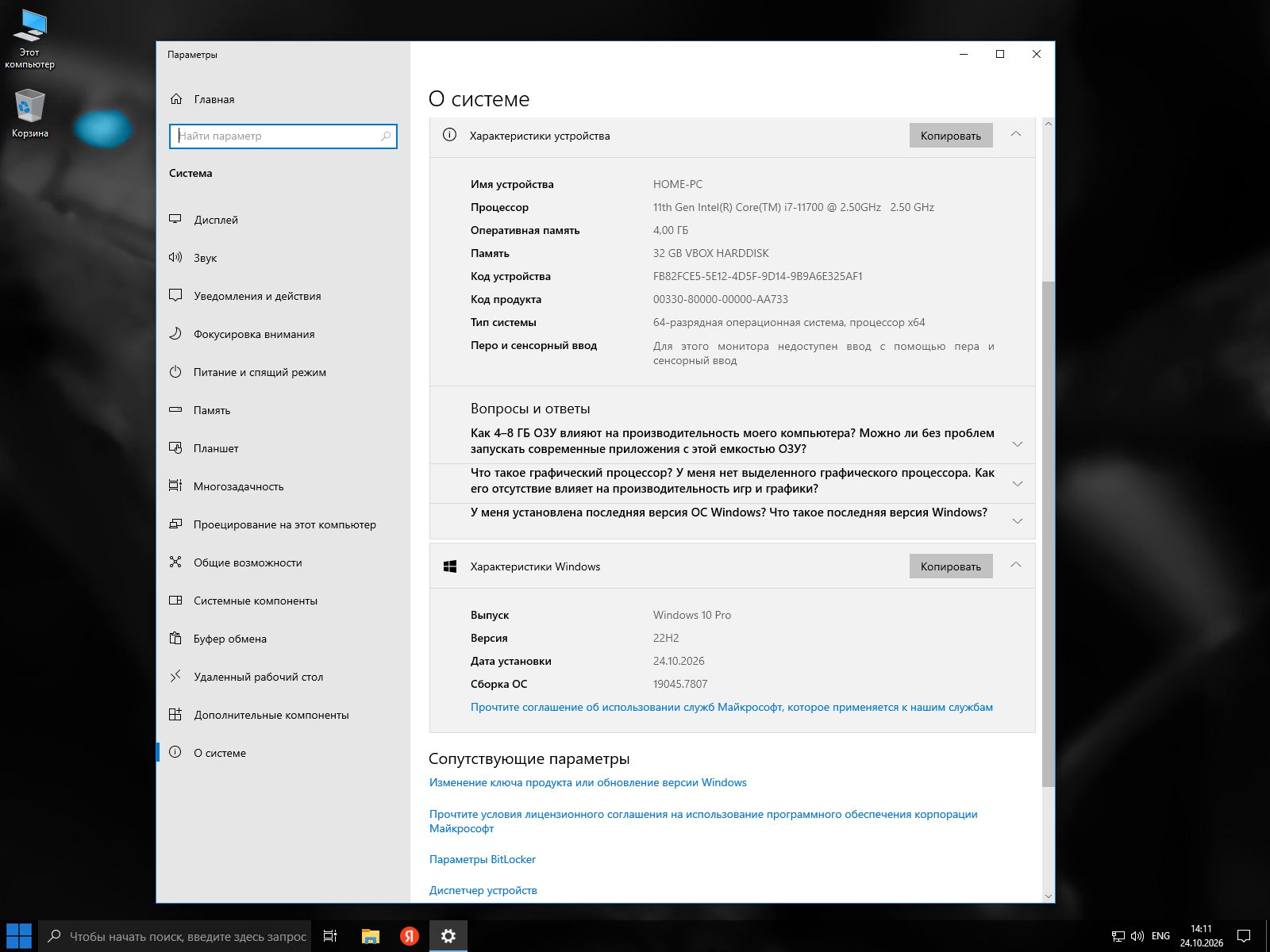
Task: Click the Звук speaker icon in sidebar
Action: click(x=175, y=257)
